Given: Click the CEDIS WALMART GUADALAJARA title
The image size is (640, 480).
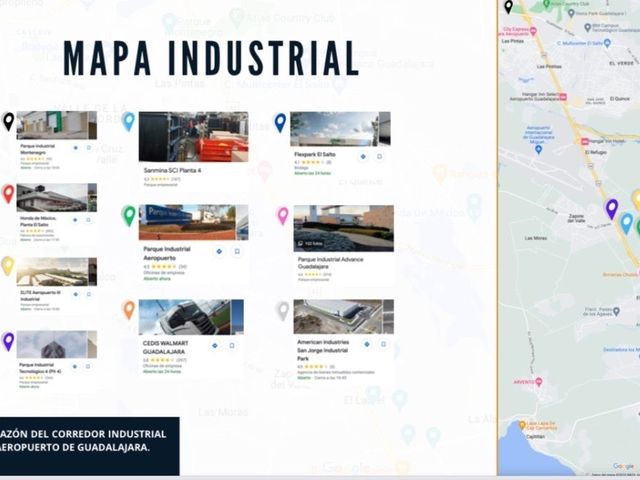Looking at the screenshot, I should [x=166, y=347].
